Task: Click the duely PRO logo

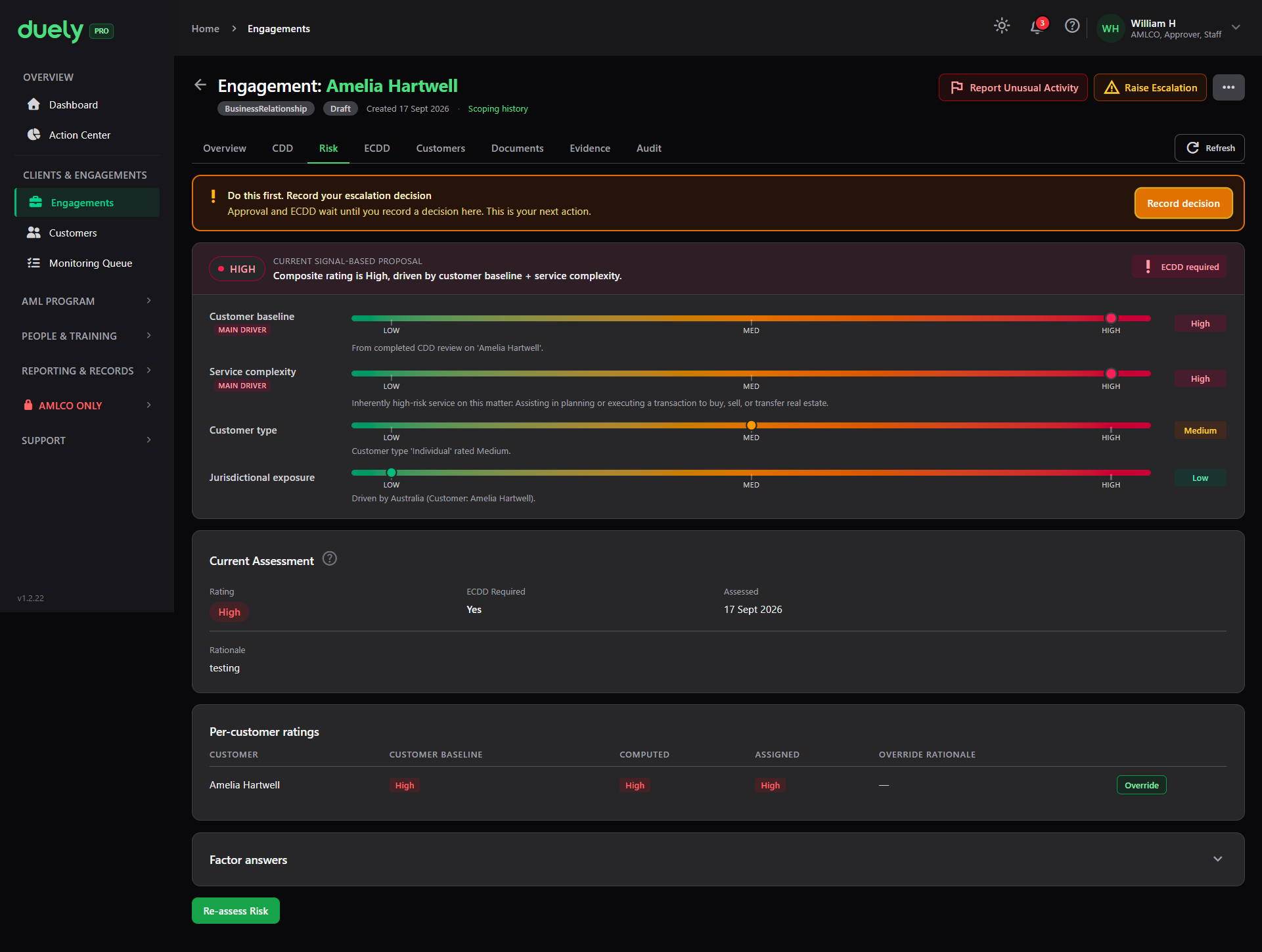Action: pyautogui.click(x=66, y=30)
